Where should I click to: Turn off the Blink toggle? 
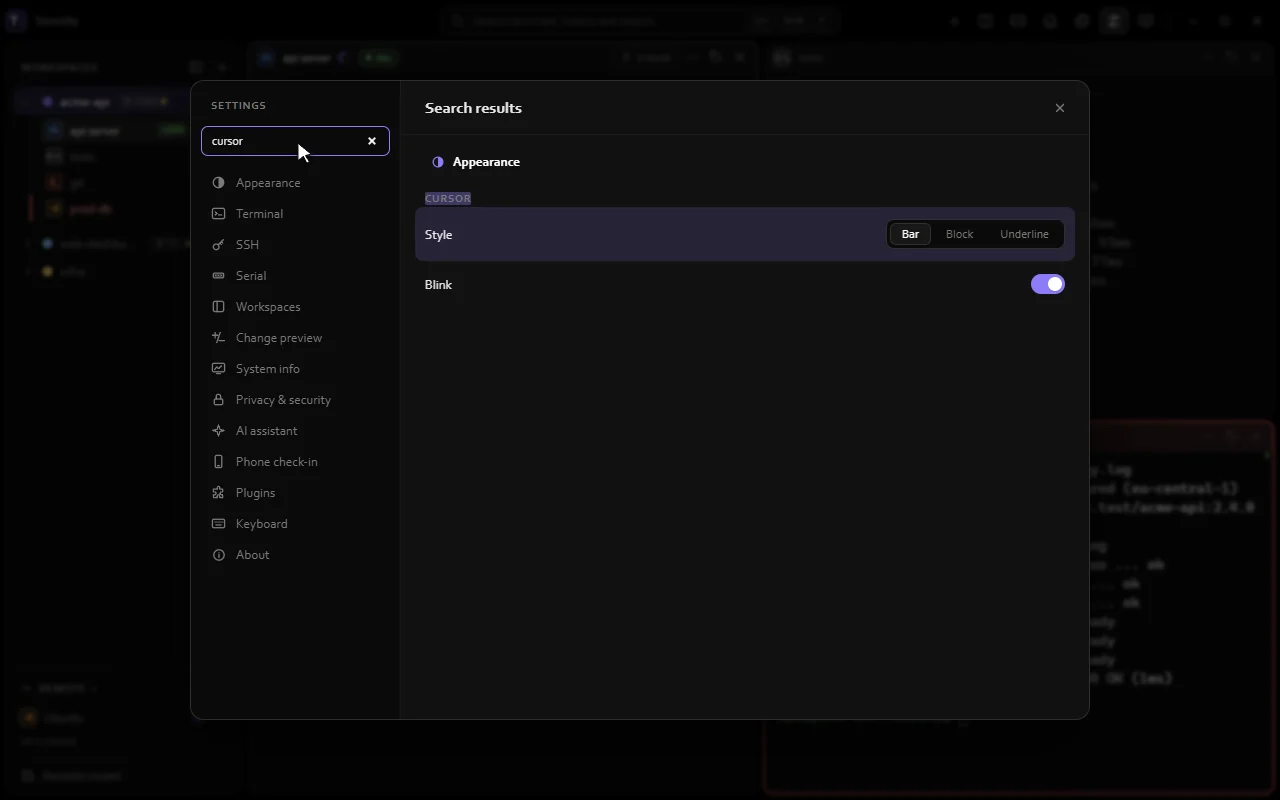click(1048, 284)
